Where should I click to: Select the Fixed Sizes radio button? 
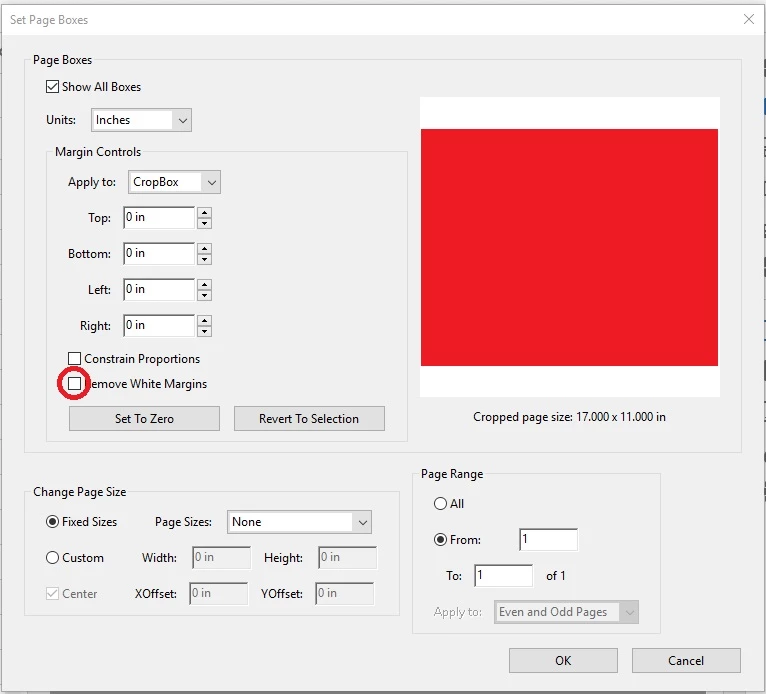[52, 522]
